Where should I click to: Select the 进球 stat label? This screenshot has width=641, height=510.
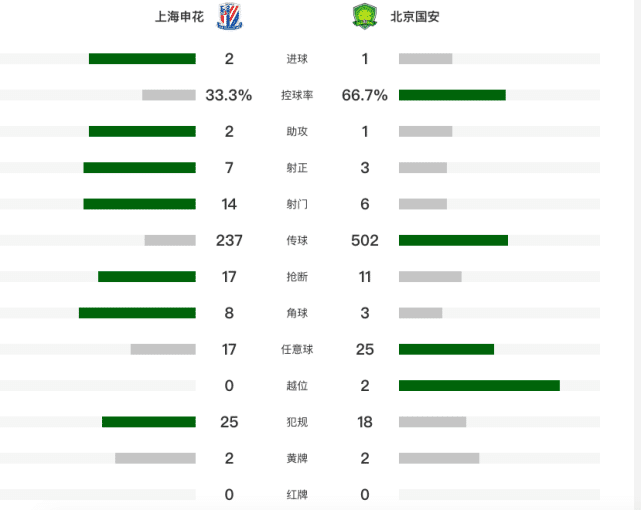click(297, 59)
